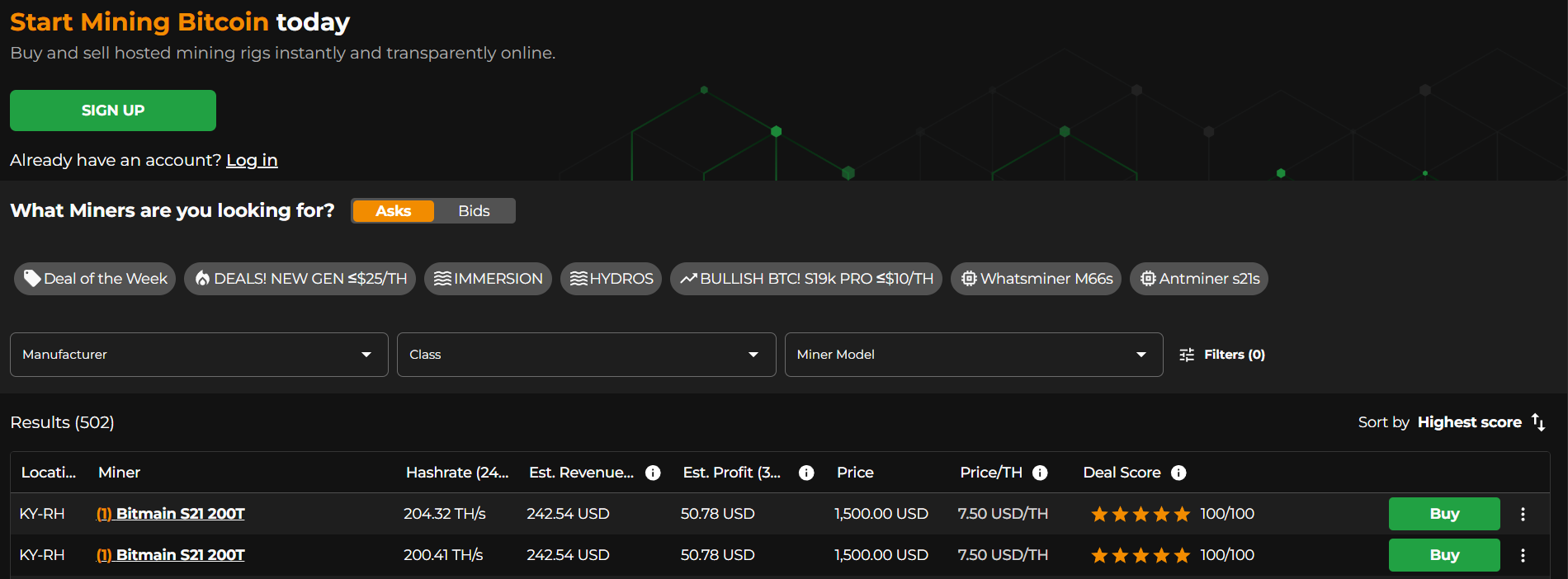Click the Price/TH info icon

tap(1040, 473)
